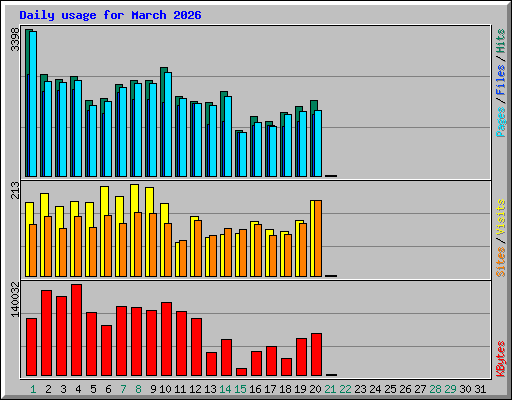Select the orange sites bar for day 11

tap(183, 258)
